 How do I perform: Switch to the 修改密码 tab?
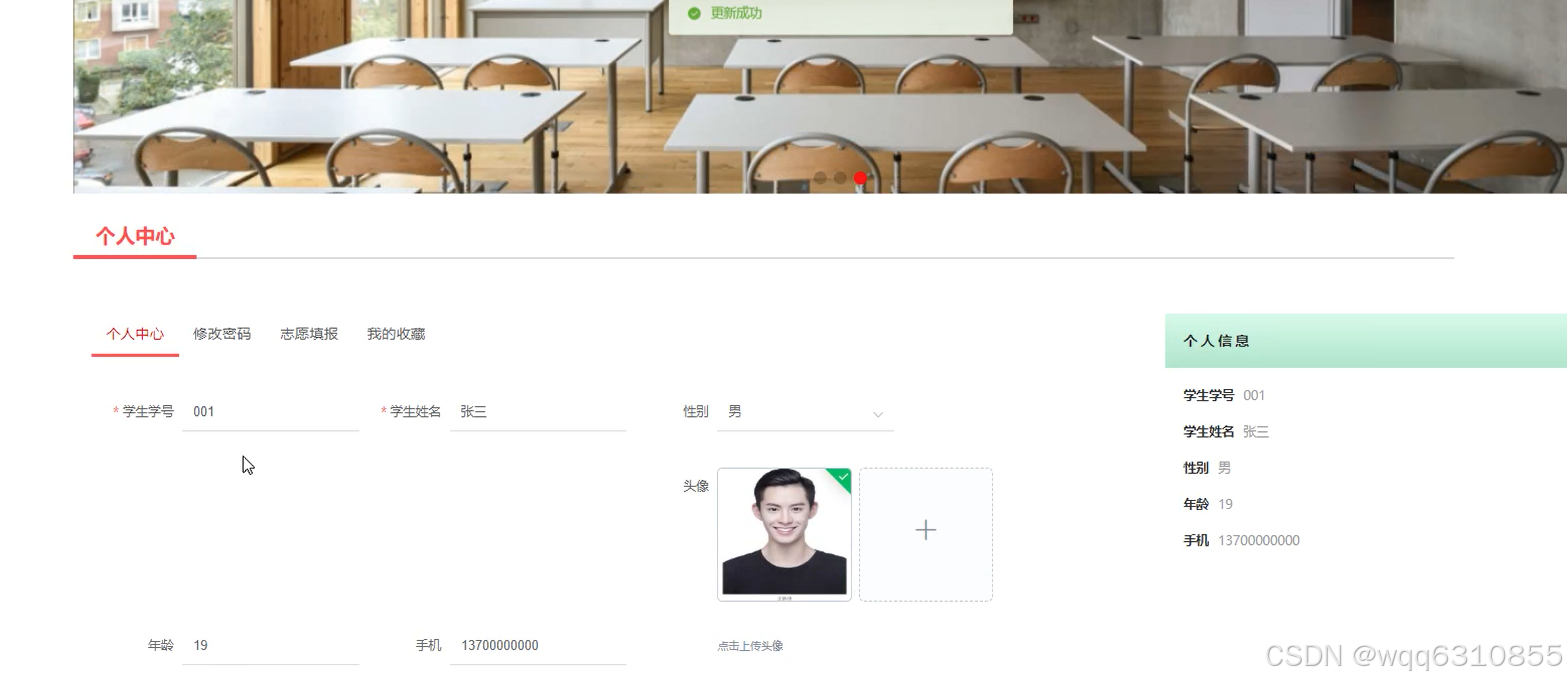pos(222,334)
